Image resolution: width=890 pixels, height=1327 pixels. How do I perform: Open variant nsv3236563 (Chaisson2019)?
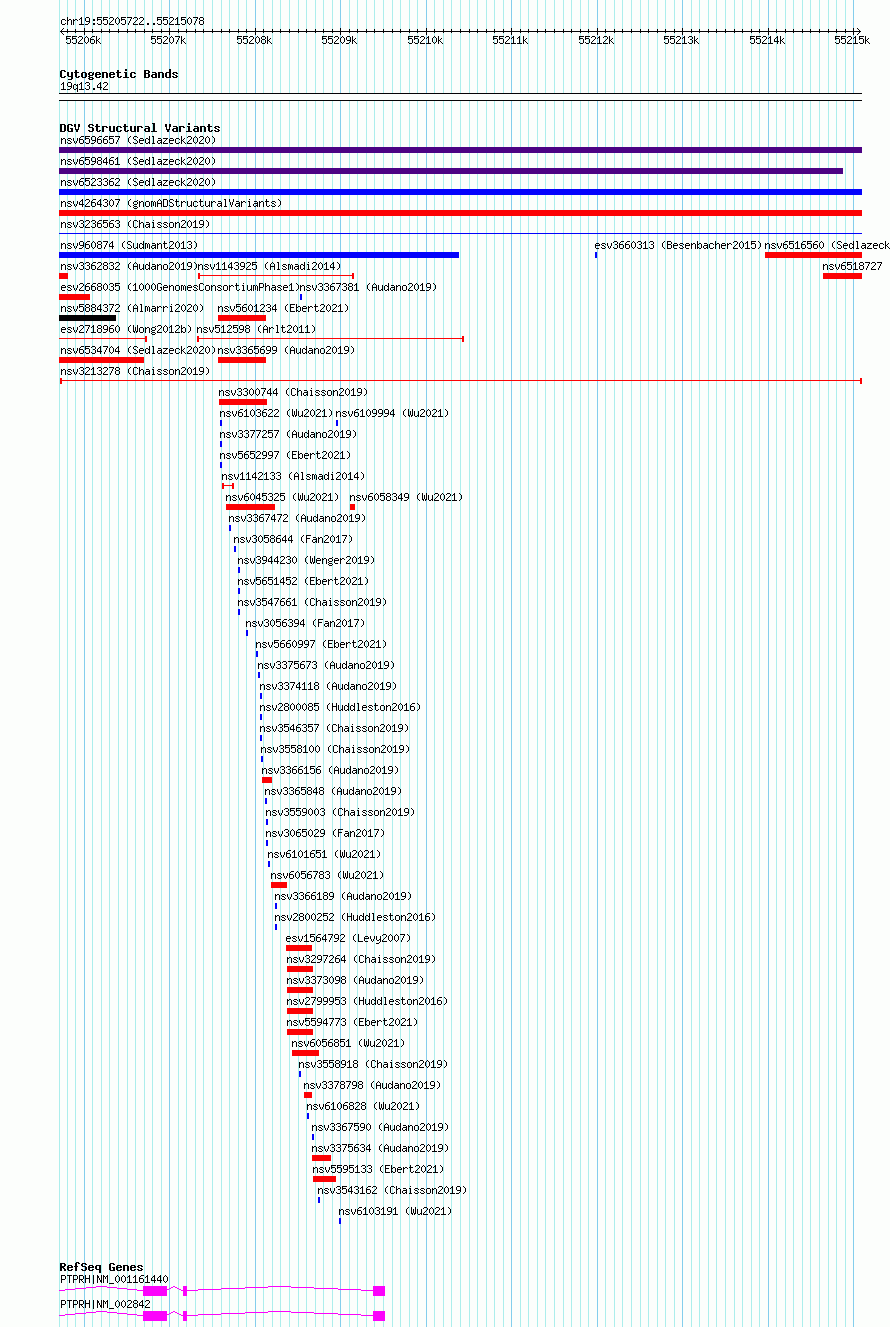135,224
